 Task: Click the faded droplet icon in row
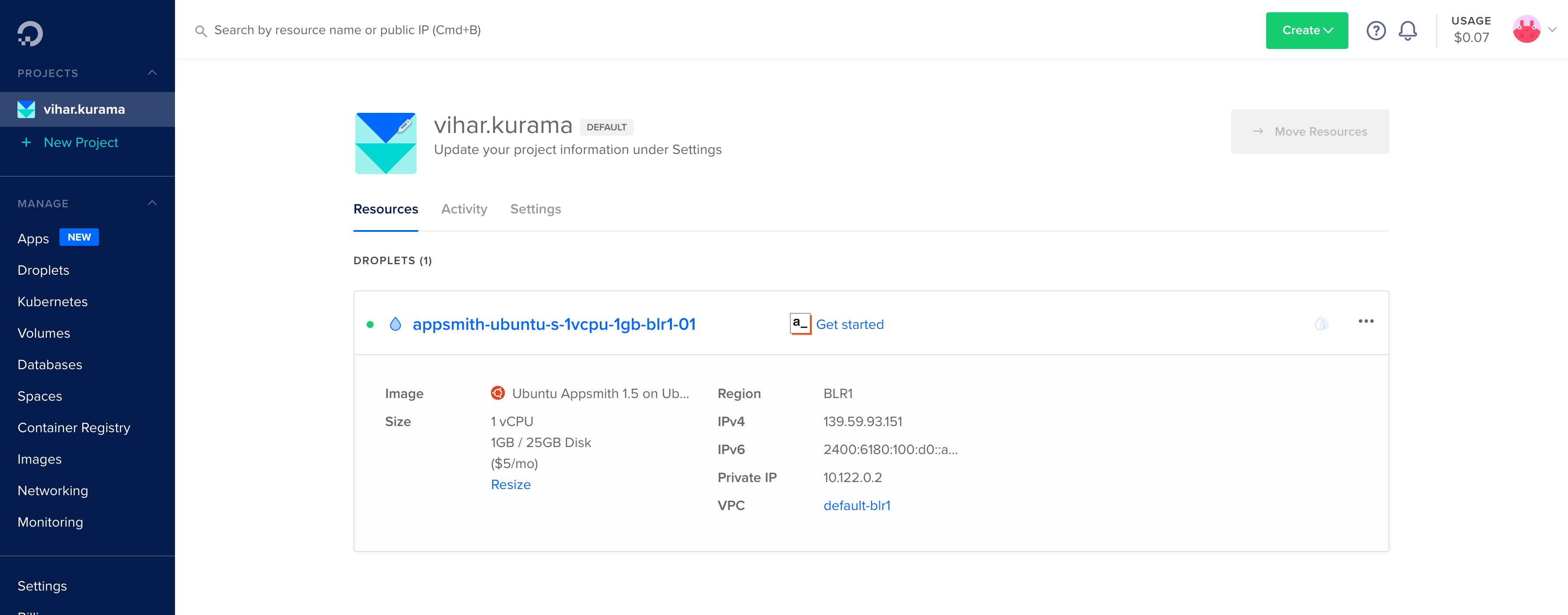[x=1321, y=324]
